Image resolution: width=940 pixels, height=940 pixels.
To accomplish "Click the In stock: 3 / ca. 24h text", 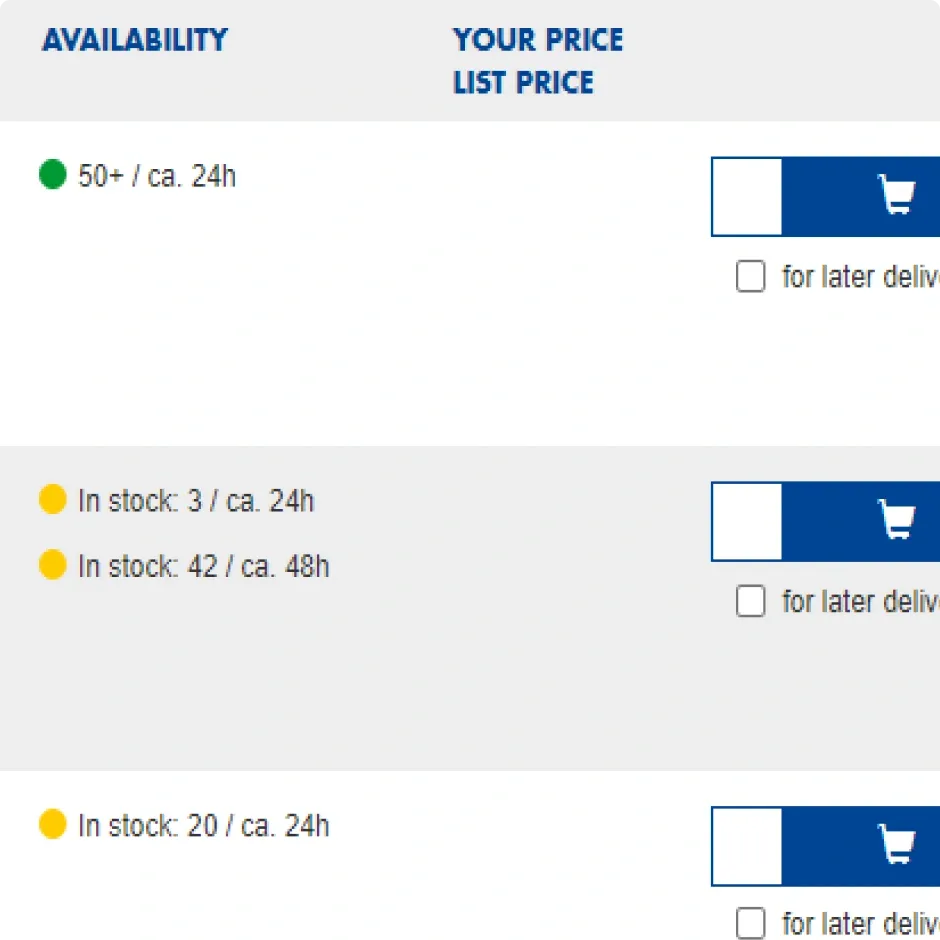I will [x=196, y=501].
